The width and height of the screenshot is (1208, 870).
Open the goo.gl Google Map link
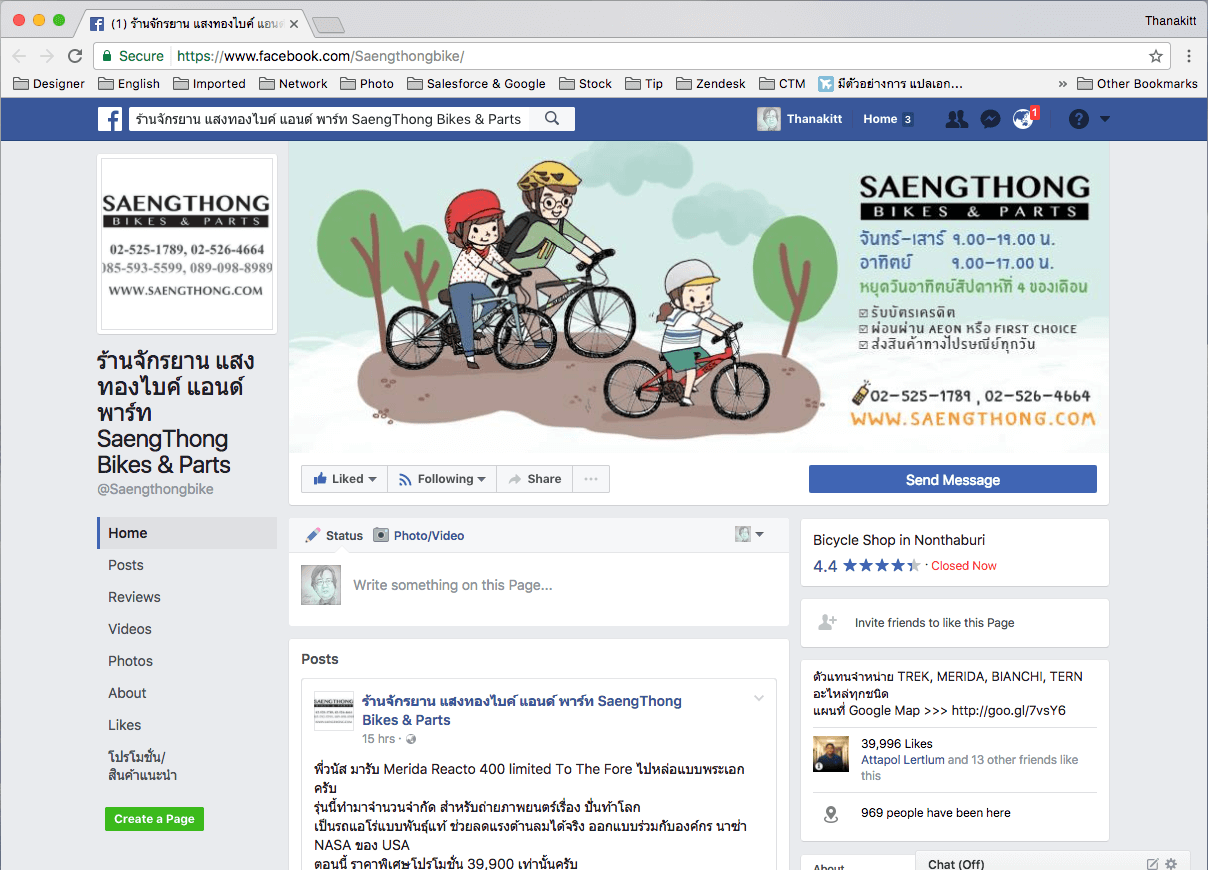pyautogui.click(x=1008, y=710)
